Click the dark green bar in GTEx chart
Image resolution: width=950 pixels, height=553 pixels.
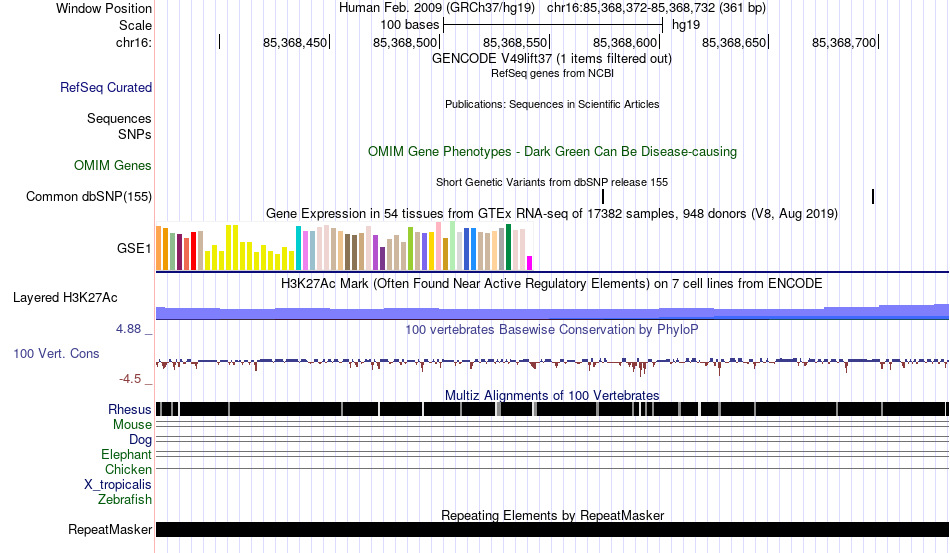[508, 247]
